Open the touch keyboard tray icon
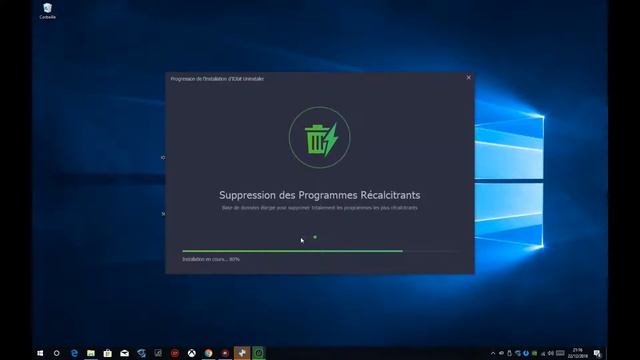Viewport: 640px width, 360px height. [x=560, y=353]
